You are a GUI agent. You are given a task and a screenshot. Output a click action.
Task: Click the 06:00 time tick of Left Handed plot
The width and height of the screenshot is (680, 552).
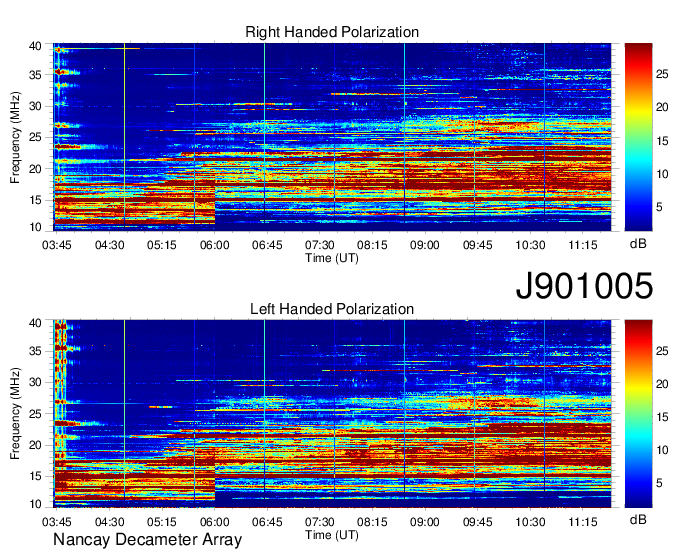214,522
